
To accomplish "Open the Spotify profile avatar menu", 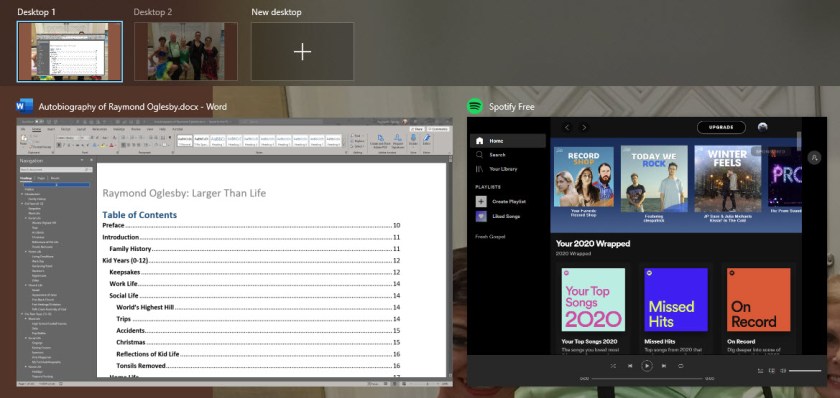I will click(762, 127).
